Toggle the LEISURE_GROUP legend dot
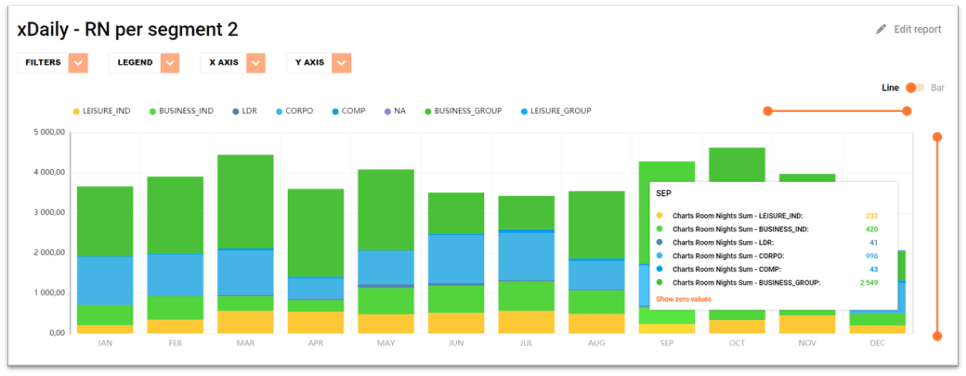966x376 pixels. pyautogui.click(x=524, y=112)
